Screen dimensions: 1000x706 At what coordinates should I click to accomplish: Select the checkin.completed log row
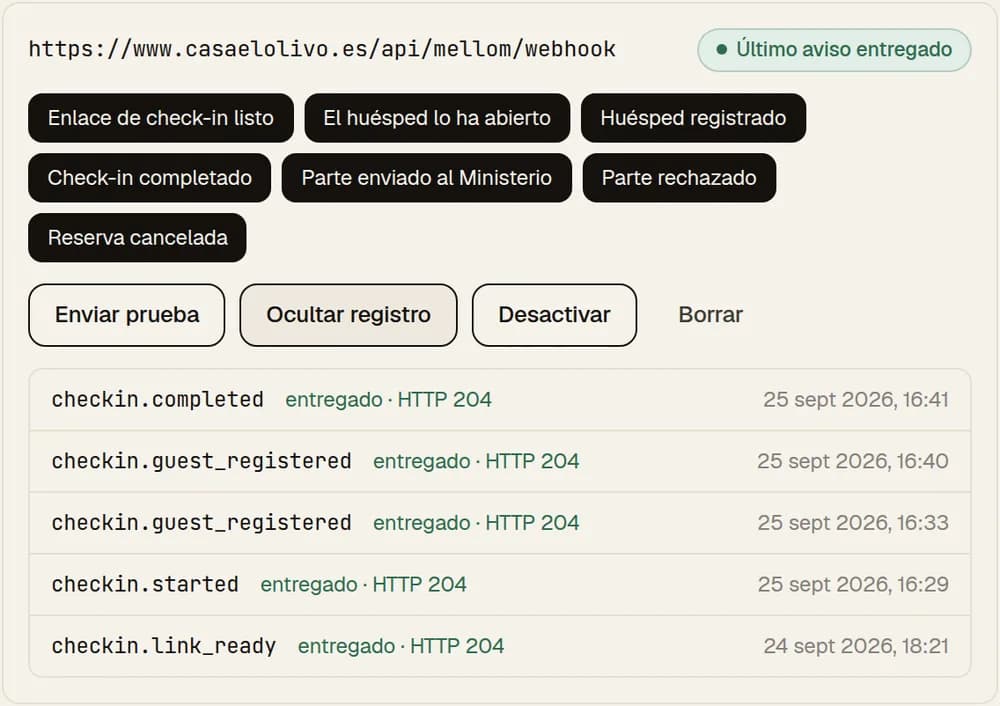pyautogui.click(x=500, y=400)
